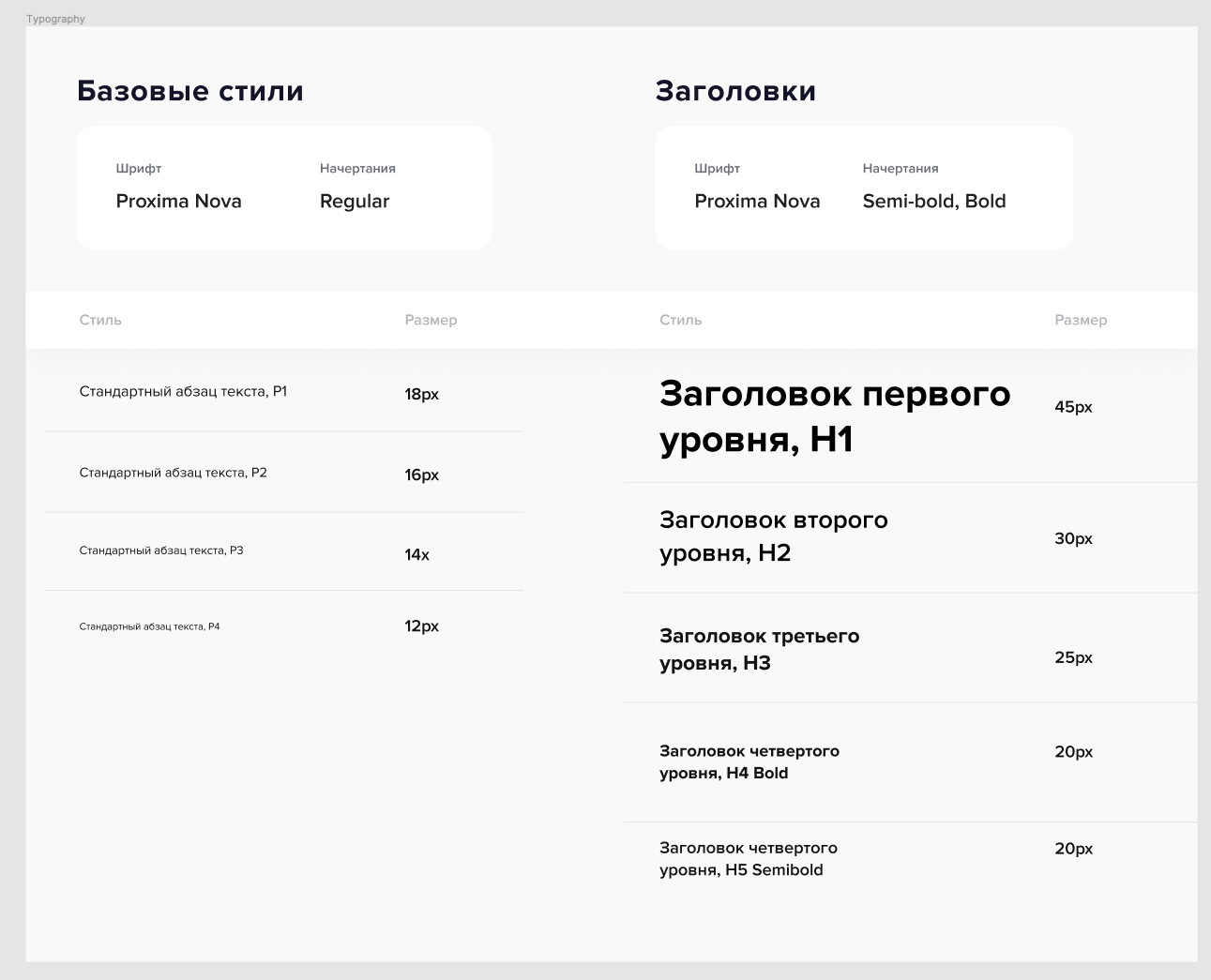The image size is (1211, 980).
Task: Select the H2 heading Заголовок второго уровня
Action: coord(774,536)
